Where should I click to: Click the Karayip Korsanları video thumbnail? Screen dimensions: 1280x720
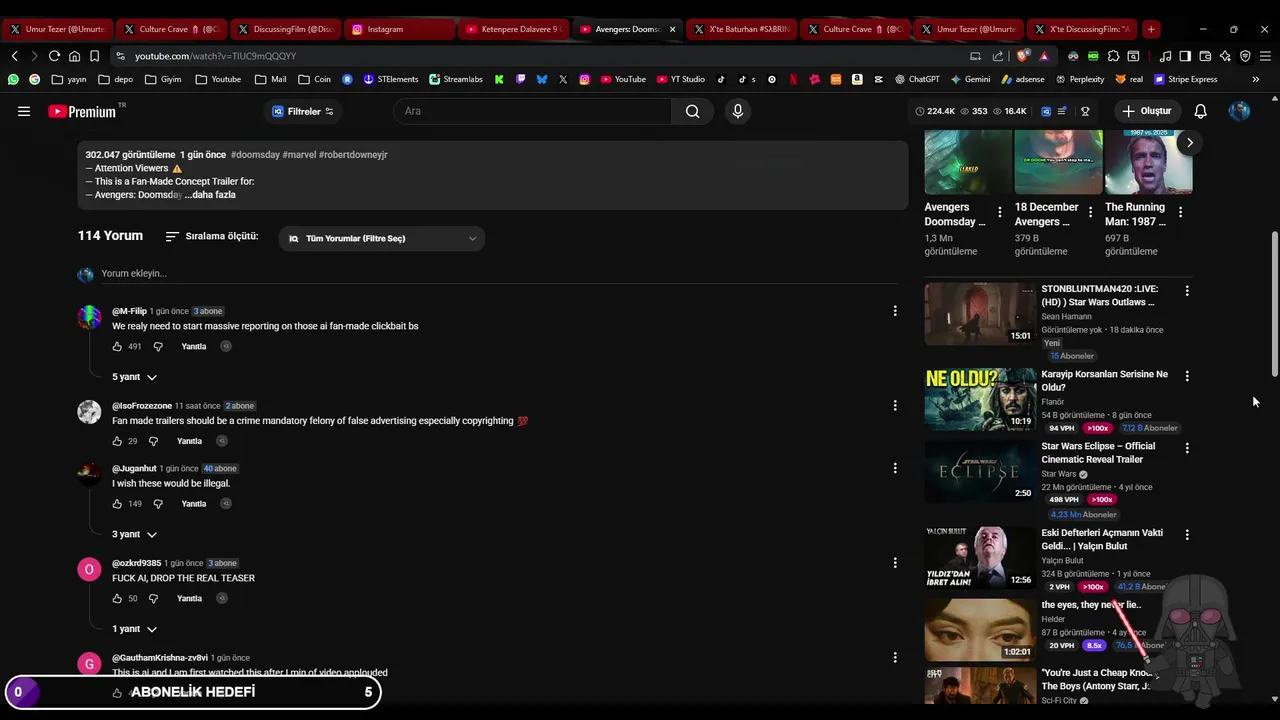(x=980, y=399)
